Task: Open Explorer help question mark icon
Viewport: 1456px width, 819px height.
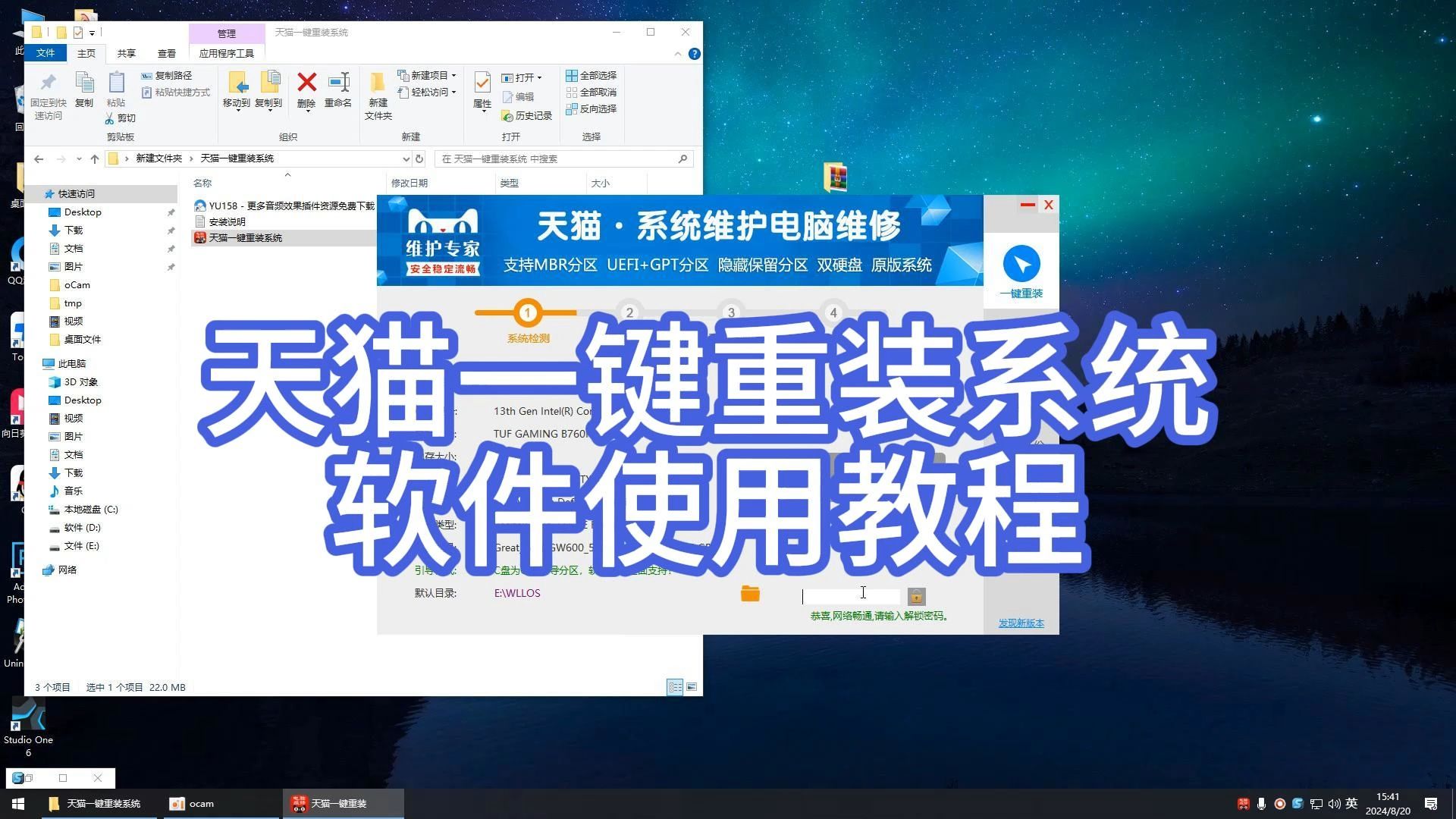Action: (694, 54)
